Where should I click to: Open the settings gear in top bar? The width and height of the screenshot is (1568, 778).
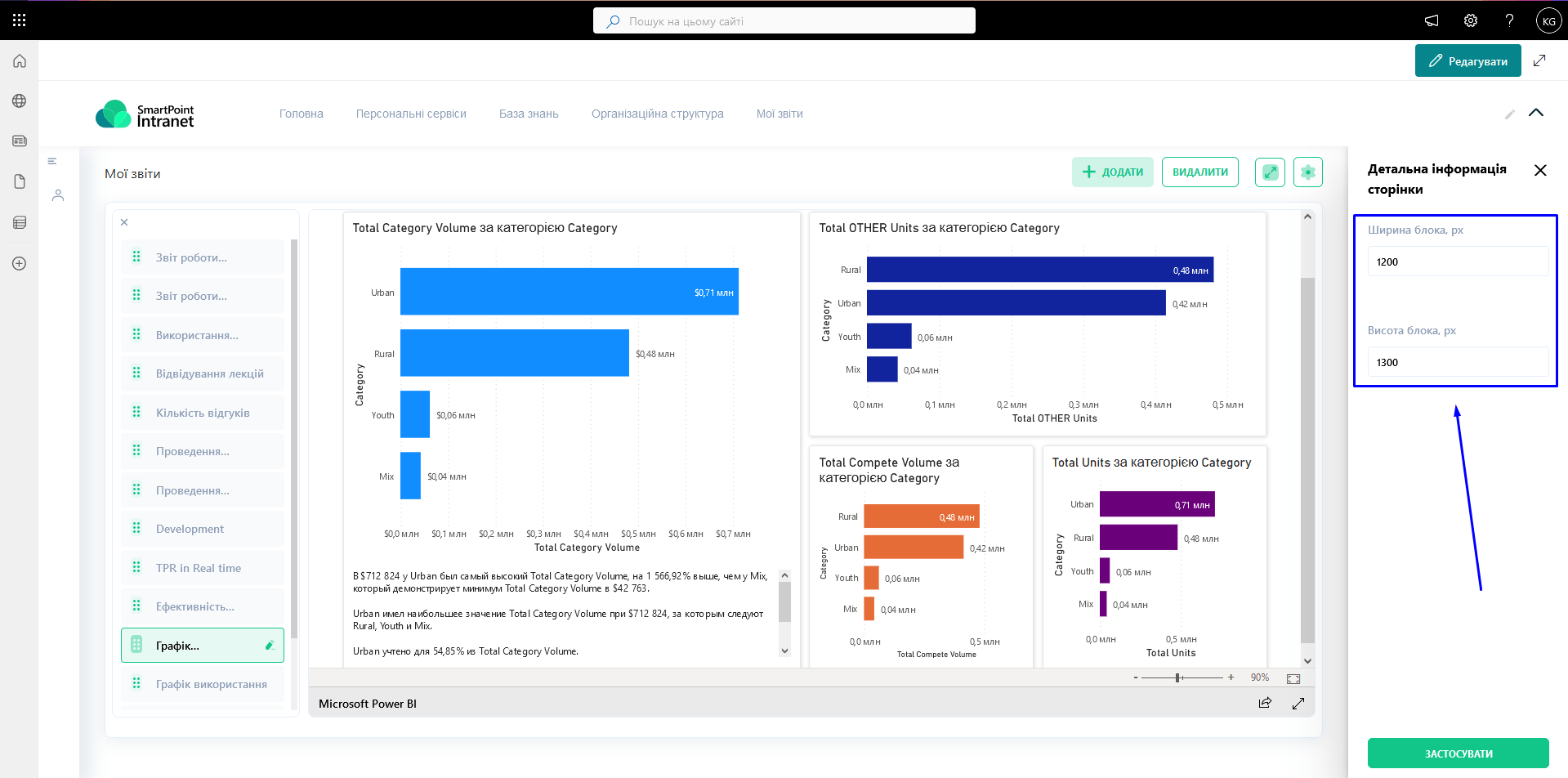[x=1470, y=20]
